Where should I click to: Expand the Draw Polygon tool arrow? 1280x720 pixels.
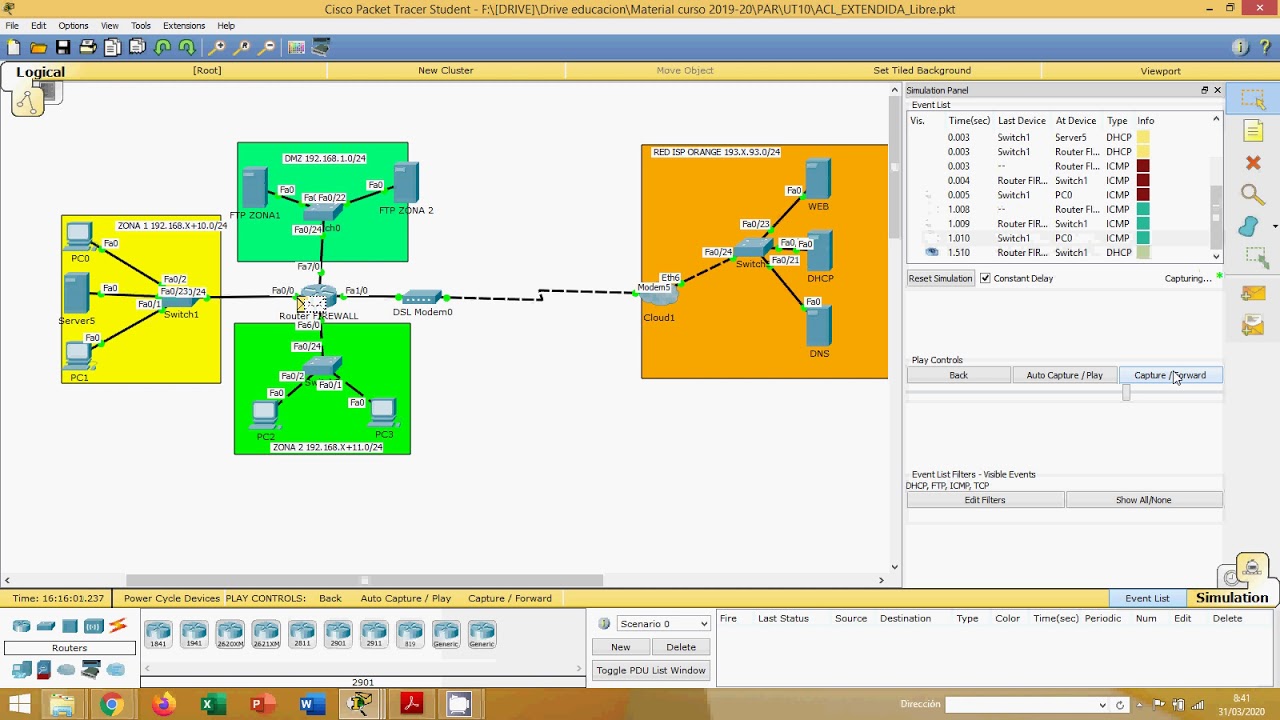point(1275,227)
